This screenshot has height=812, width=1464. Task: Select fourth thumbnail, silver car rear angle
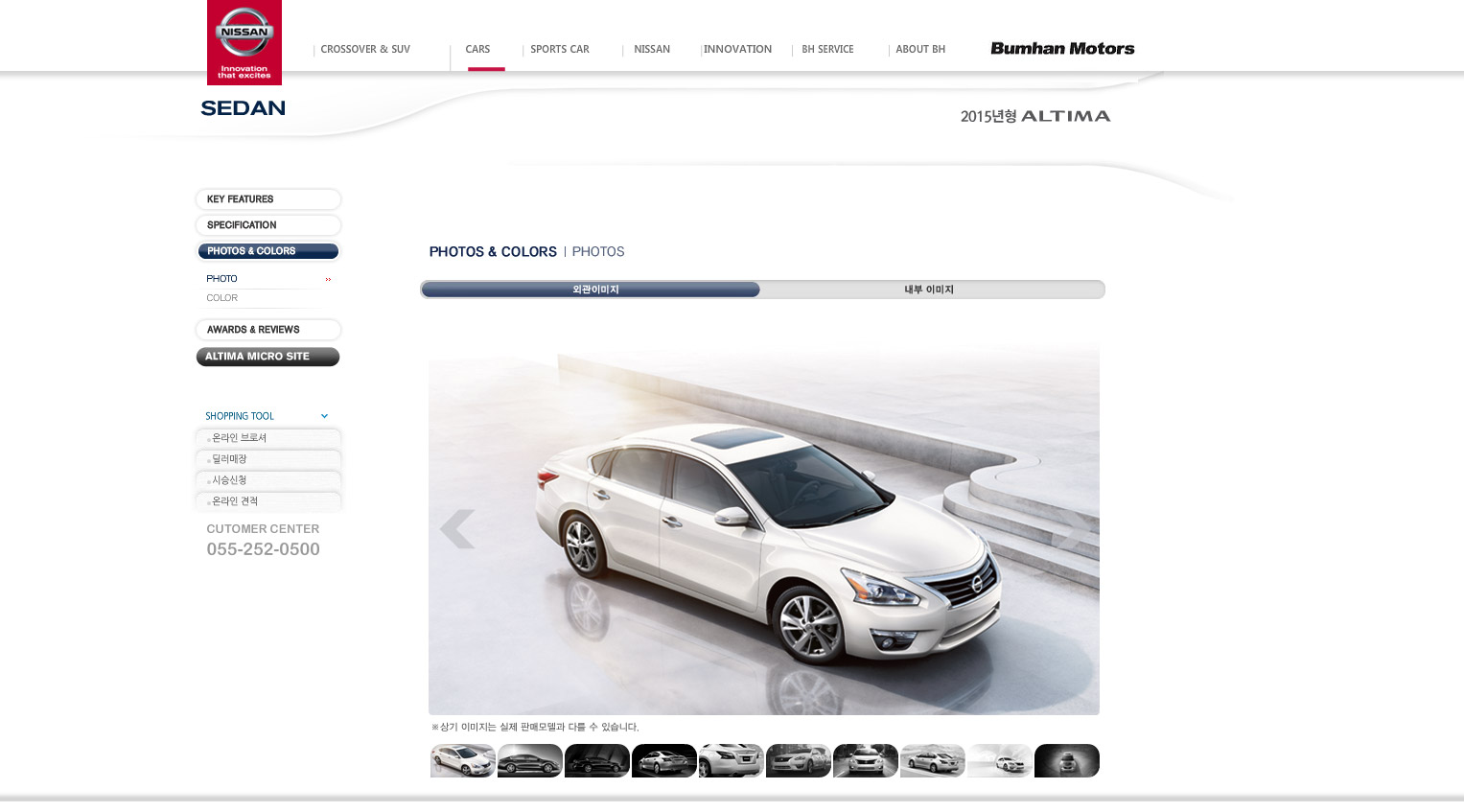click(x=664, y=761)
